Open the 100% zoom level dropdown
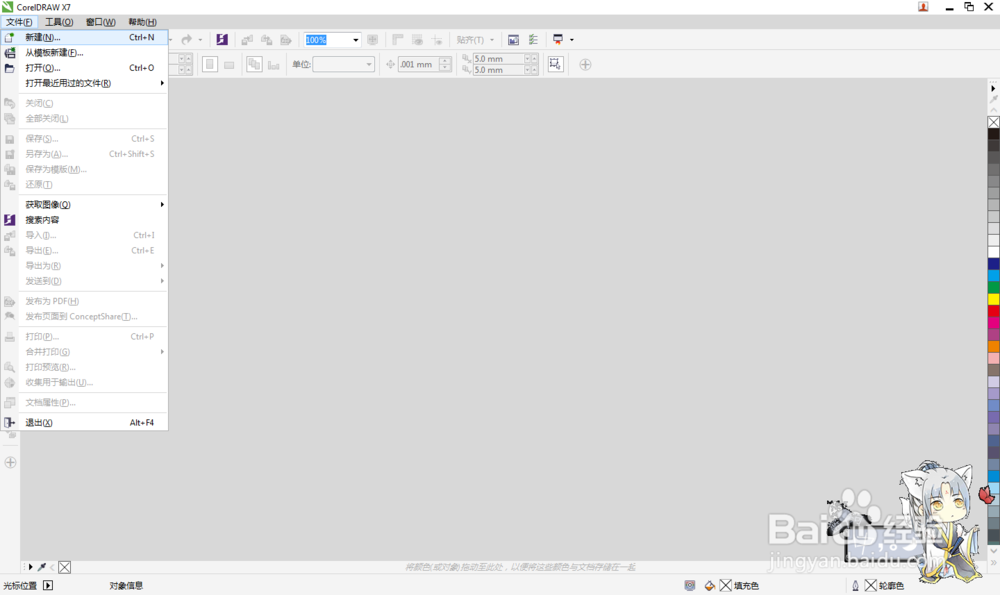The height and width of the screenshot is (595, 1000). 354,39
